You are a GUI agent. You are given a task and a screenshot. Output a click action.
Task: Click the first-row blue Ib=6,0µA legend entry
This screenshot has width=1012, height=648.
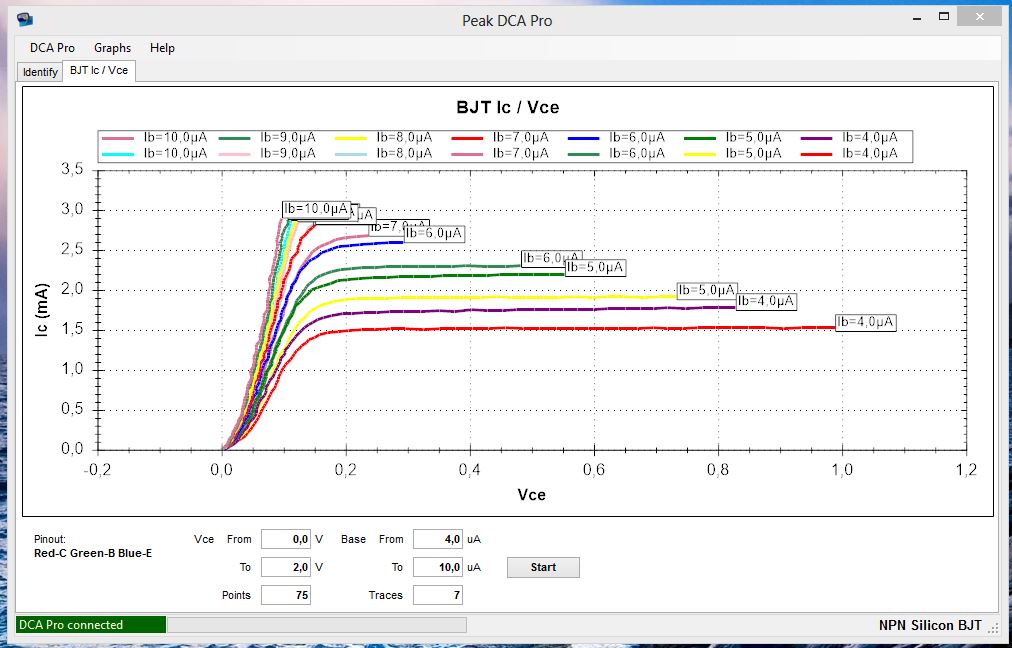[616, 137]
